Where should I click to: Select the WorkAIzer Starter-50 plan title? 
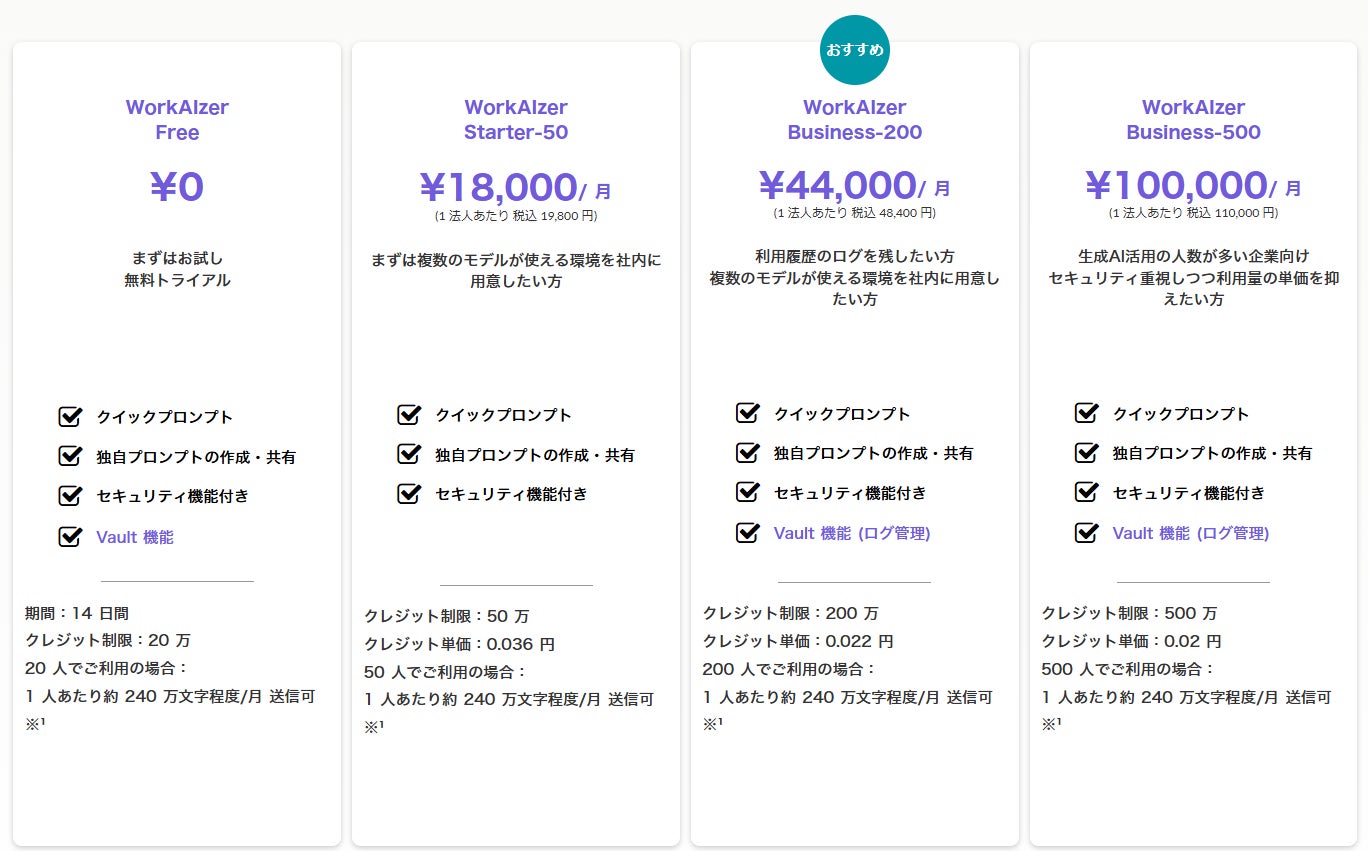[x=516, y=120]
